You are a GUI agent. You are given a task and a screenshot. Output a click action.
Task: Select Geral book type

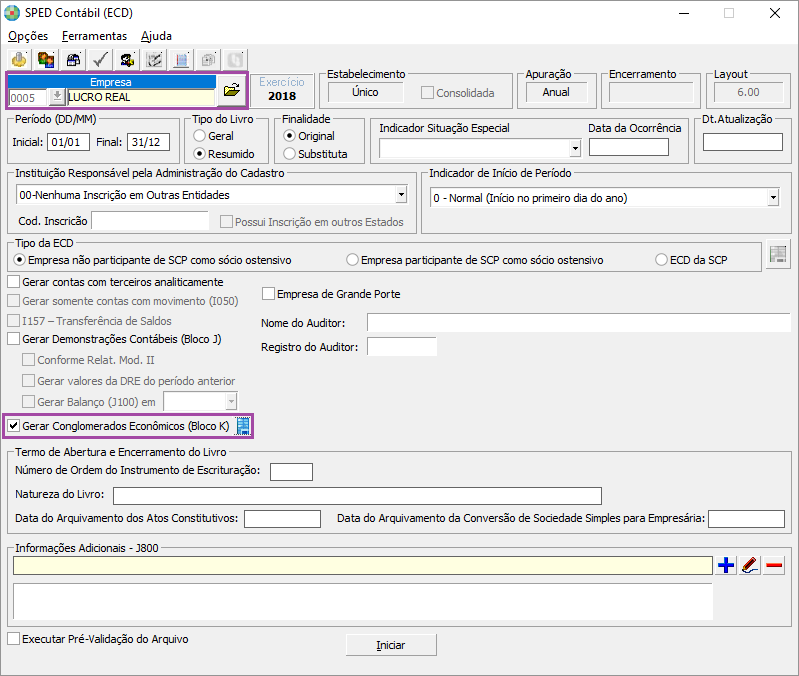tap(214, 136)
